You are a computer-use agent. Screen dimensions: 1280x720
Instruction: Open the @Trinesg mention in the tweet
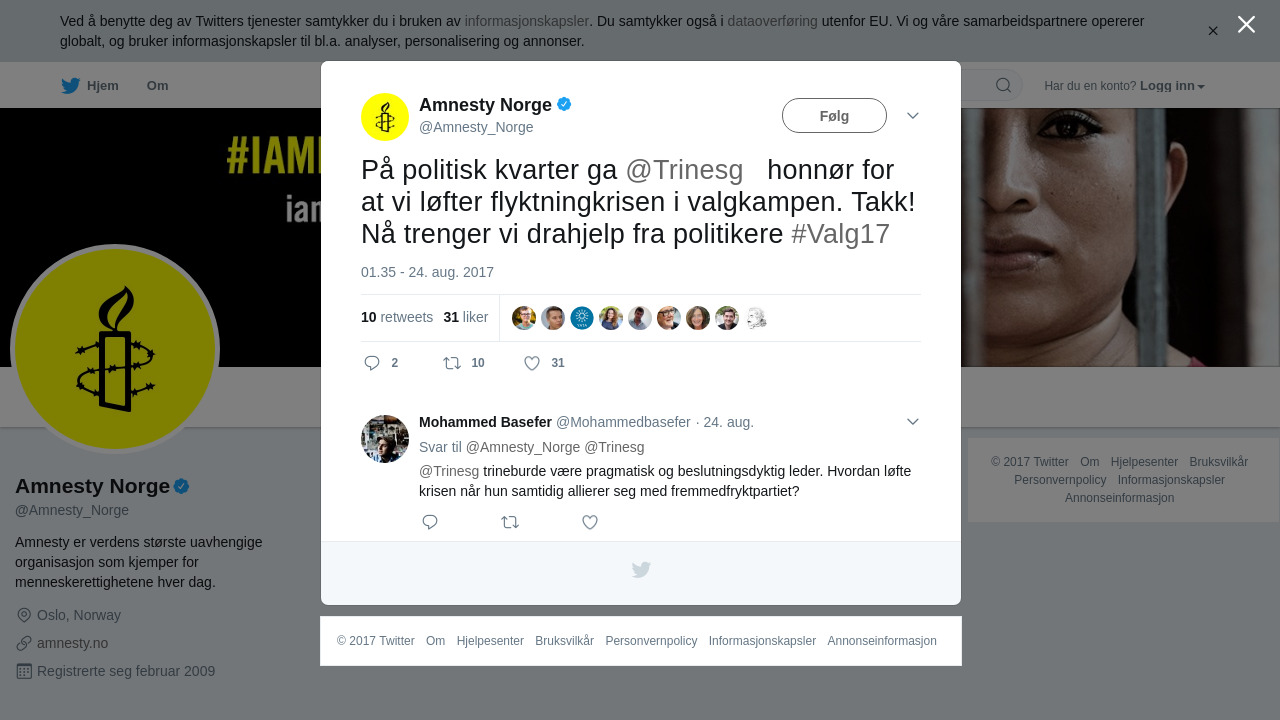coord(684,170)
